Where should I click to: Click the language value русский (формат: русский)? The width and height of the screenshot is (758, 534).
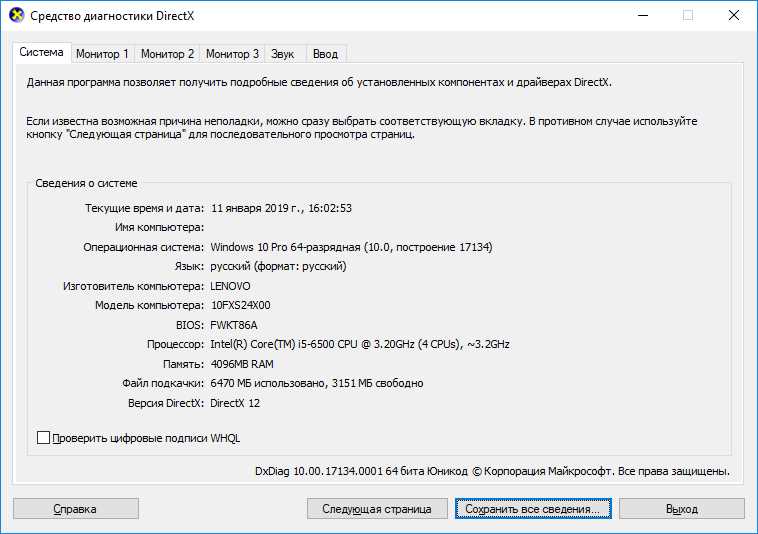pos(278,266)
